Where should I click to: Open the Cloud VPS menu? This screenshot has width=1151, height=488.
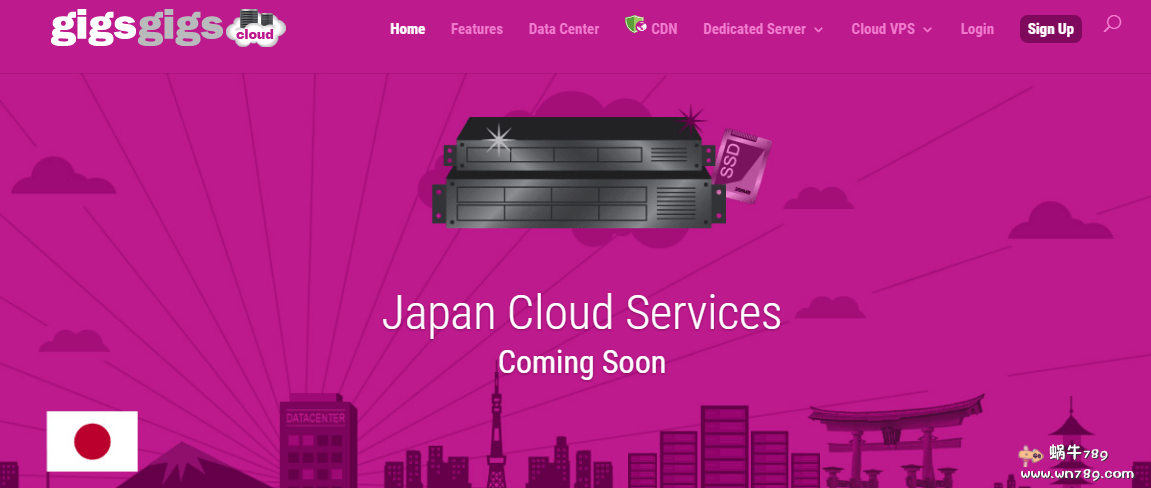(883, 29)
